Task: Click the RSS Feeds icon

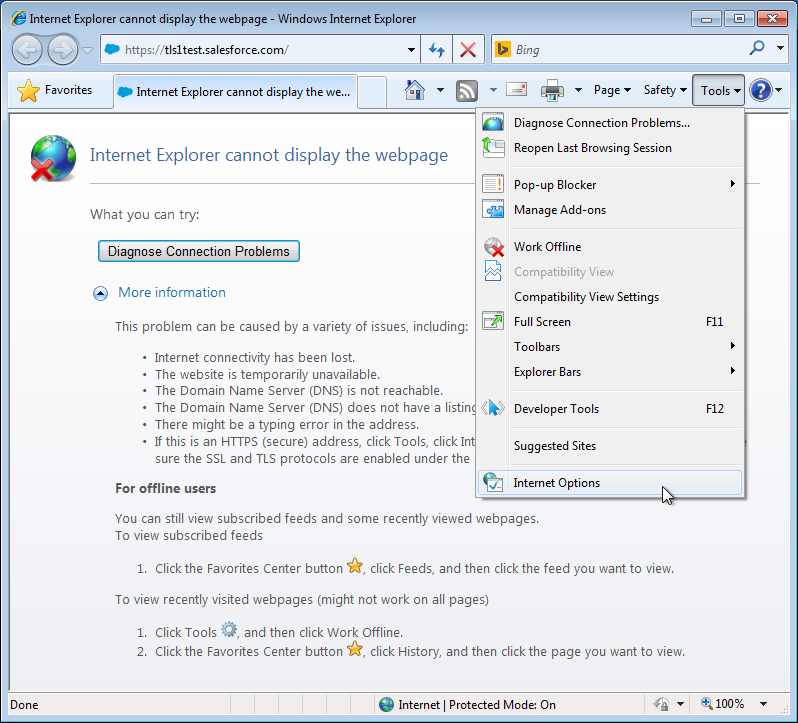Action: coord(467,91)
